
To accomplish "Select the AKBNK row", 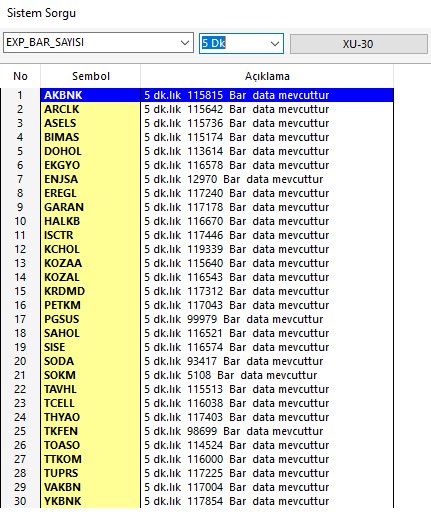I will click(197, 95).
